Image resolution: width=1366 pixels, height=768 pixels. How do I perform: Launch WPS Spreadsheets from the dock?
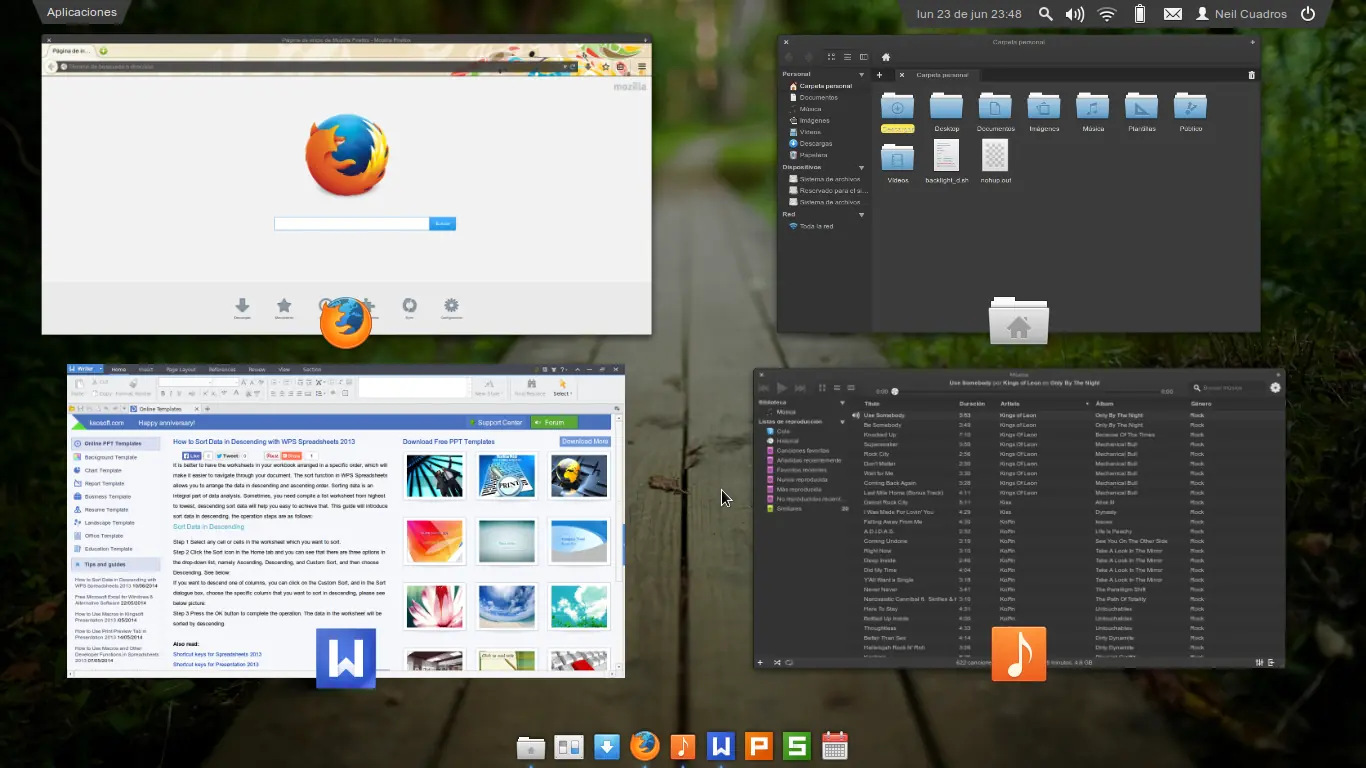pos(797,746)
